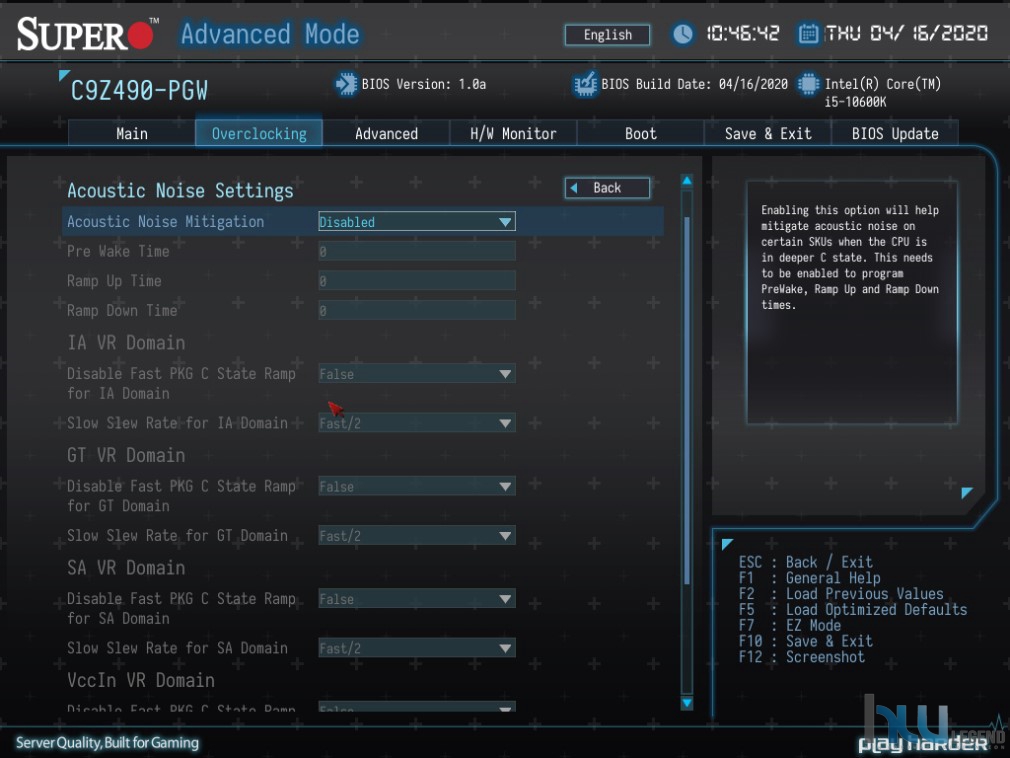The image size is (1010, 758).
Task: Open the Save & Exit tab
Action: pos(768,133)
